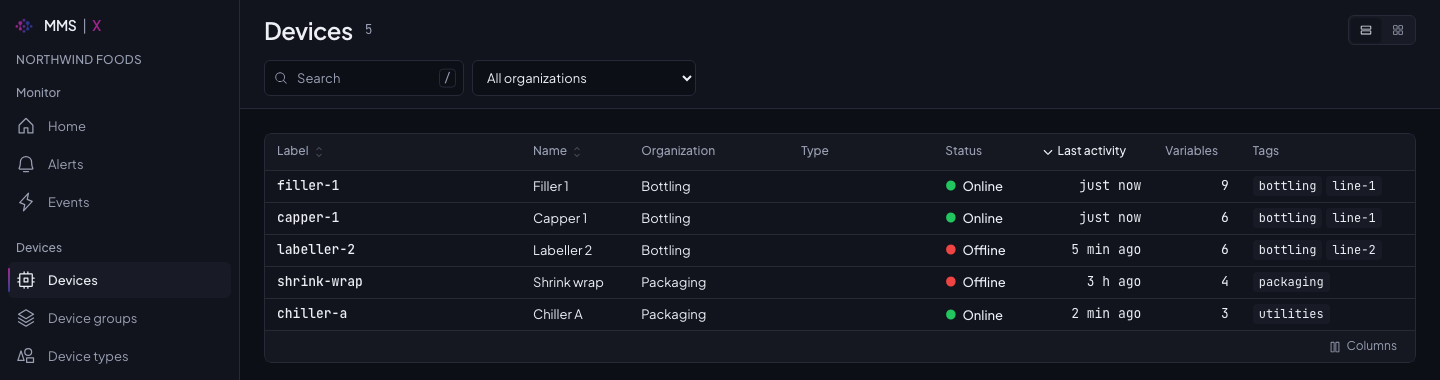Click the Type column header

(815, 151)
